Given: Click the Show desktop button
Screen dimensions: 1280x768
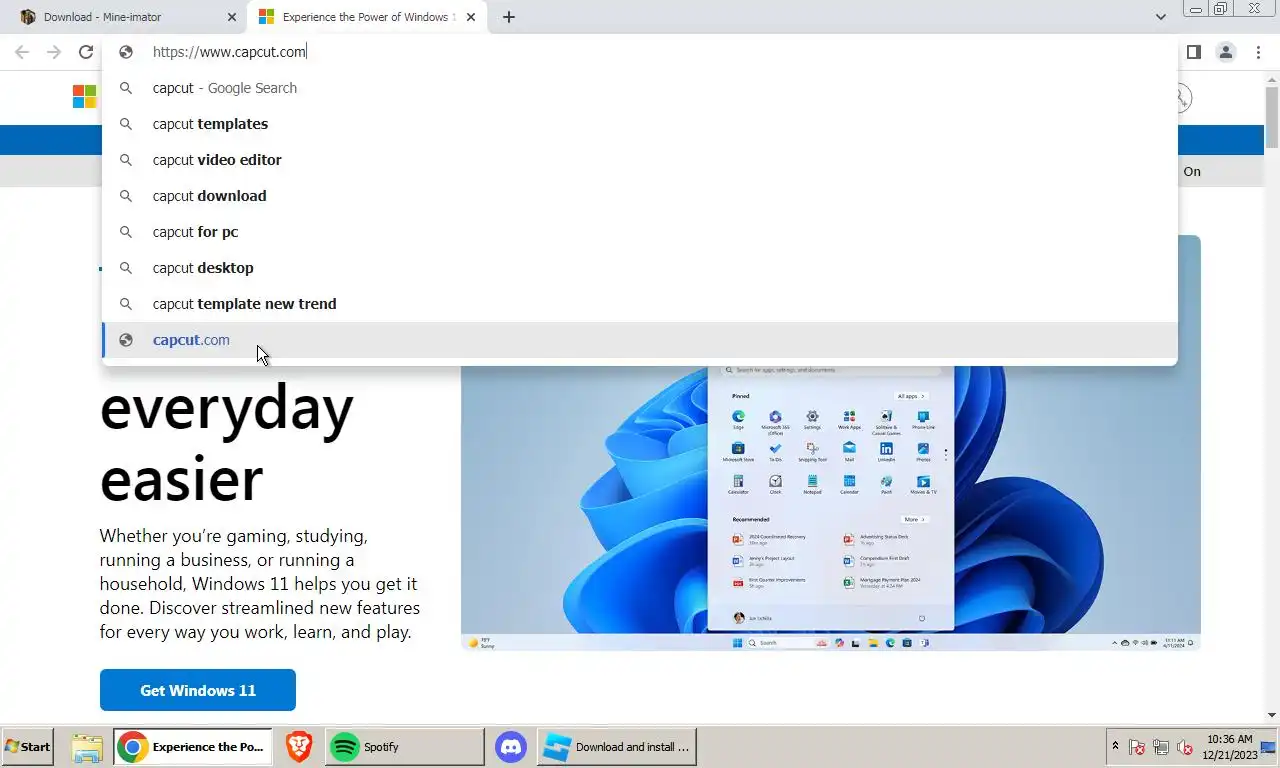Looking at the screenshot, I should tap(1270, 747).
